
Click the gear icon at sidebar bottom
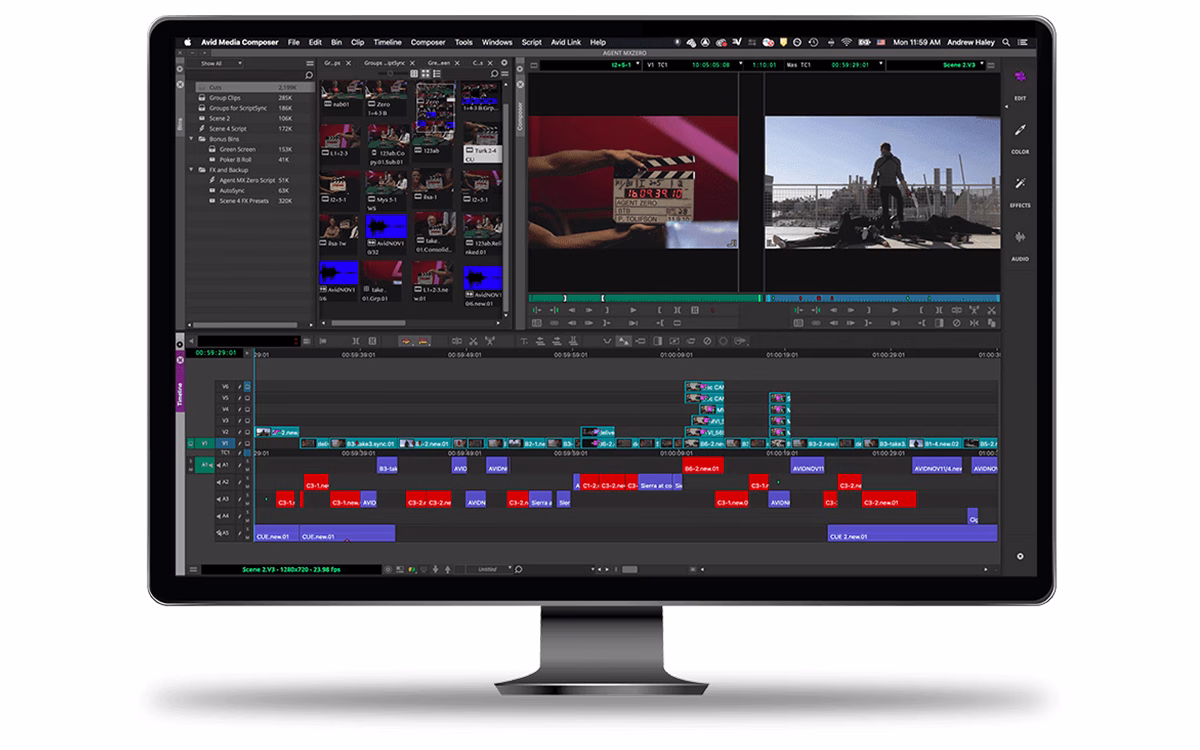[x=1020, y=556]
